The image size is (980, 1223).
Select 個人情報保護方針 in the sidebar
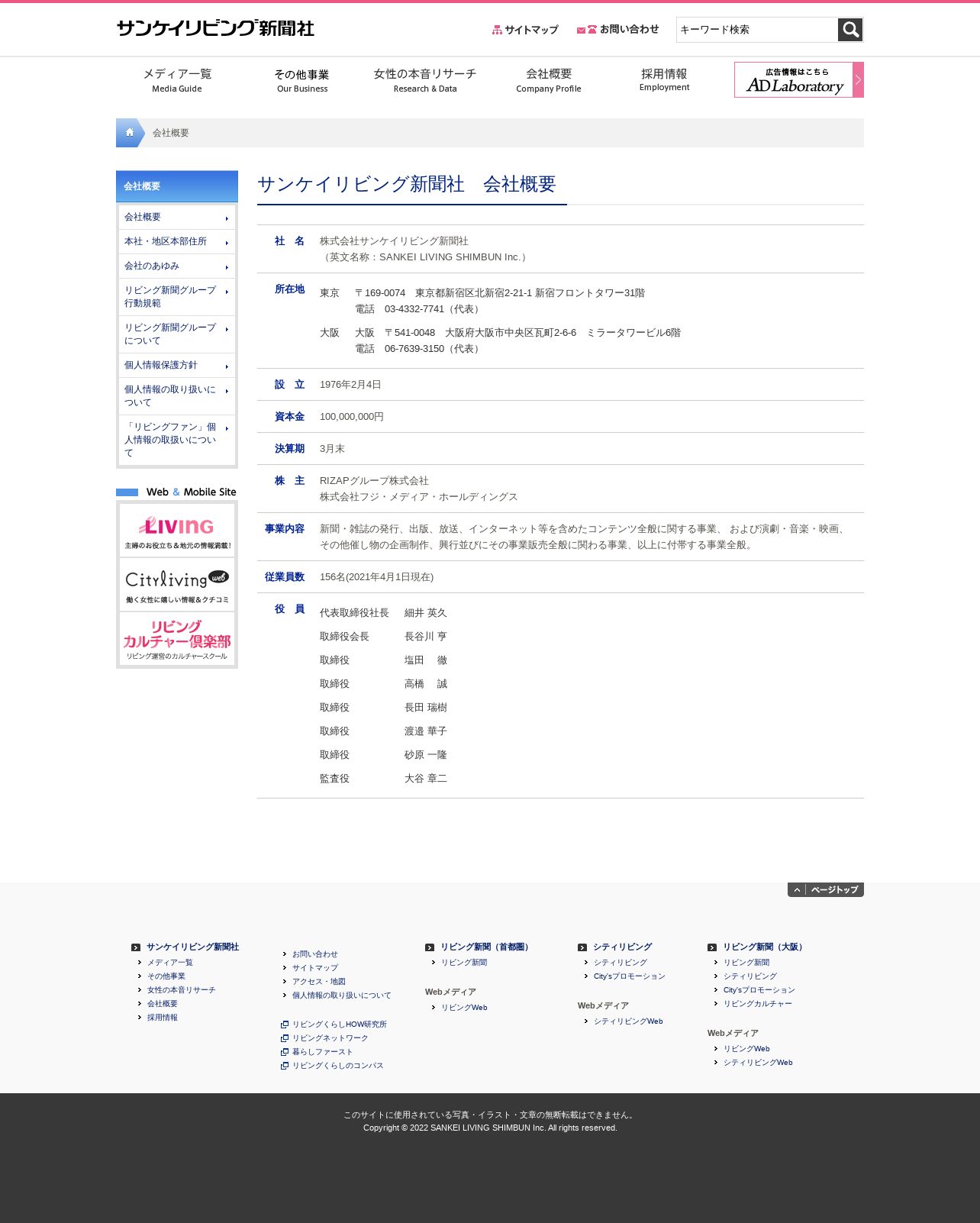(x=177, y=365)
